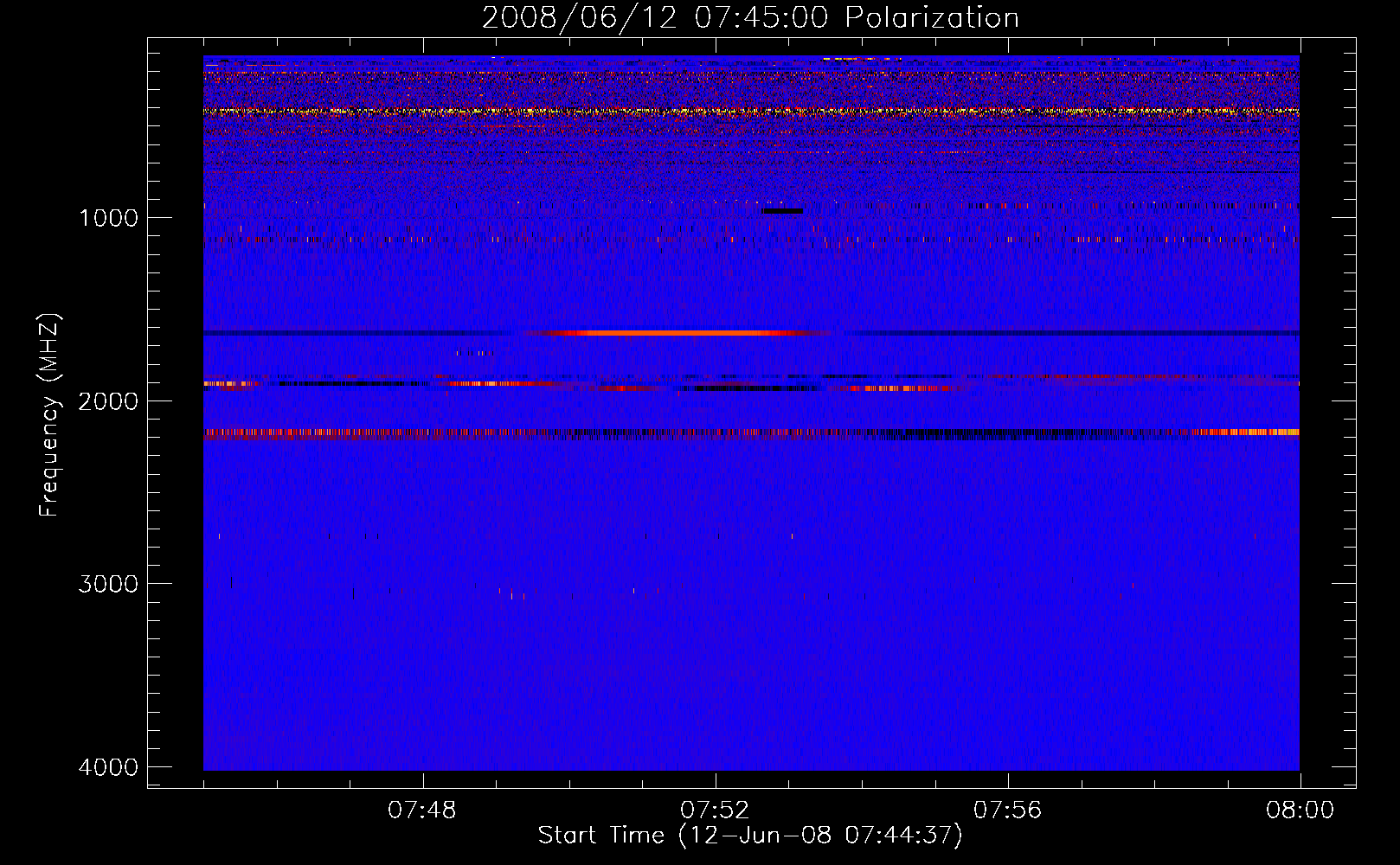This screenshot has width=1400, height=865.
Task: Click the 3000 frequency tick label
Action: (108, 584)
